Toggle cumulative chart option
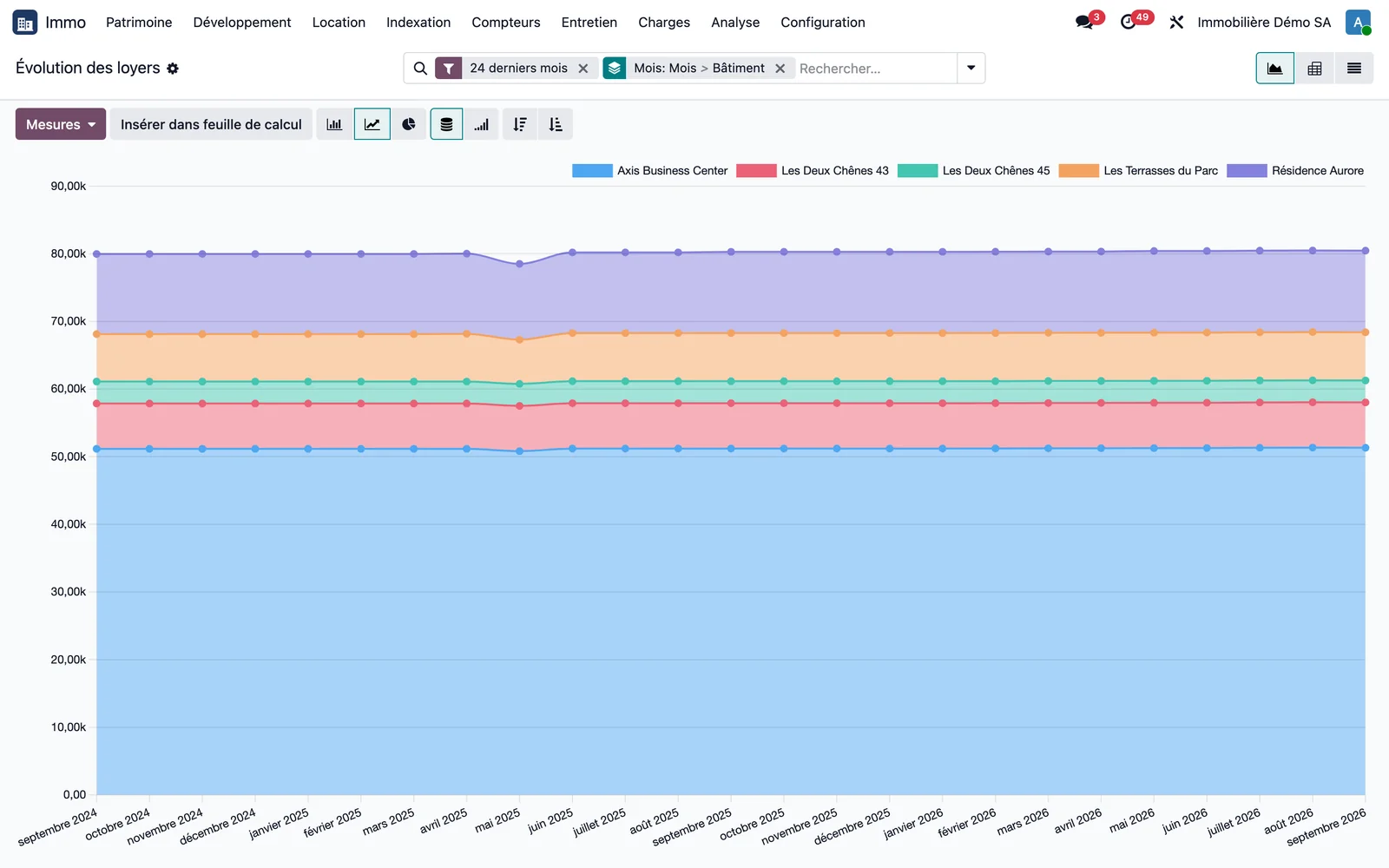 point(481,124)
